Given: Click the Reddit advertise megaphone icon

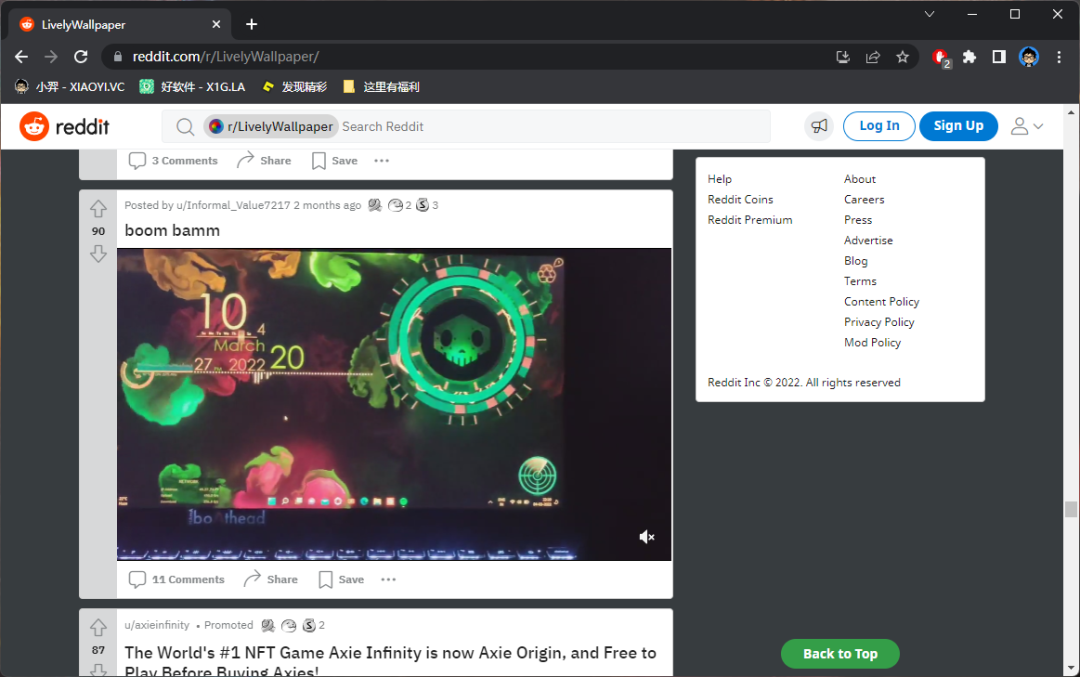Looking at the screenshot, I should (819, 126).
